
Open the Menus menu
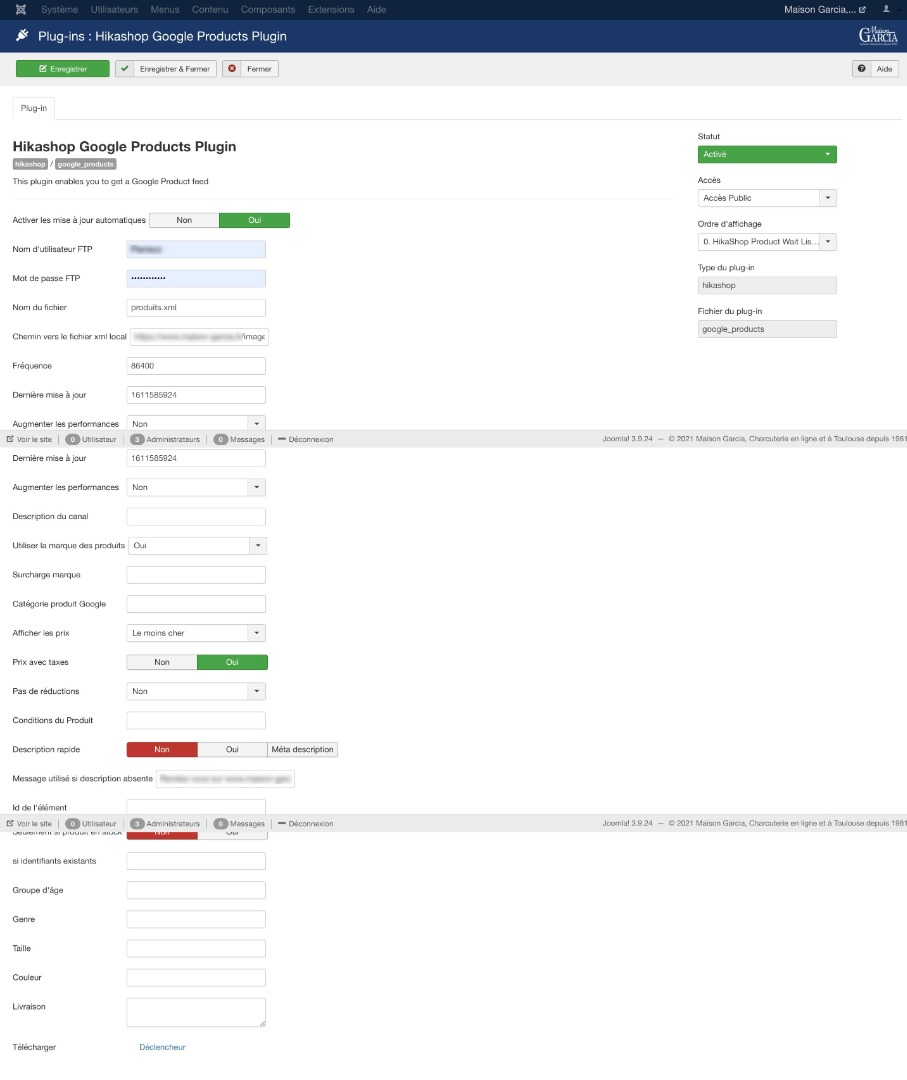click(165, 10)
